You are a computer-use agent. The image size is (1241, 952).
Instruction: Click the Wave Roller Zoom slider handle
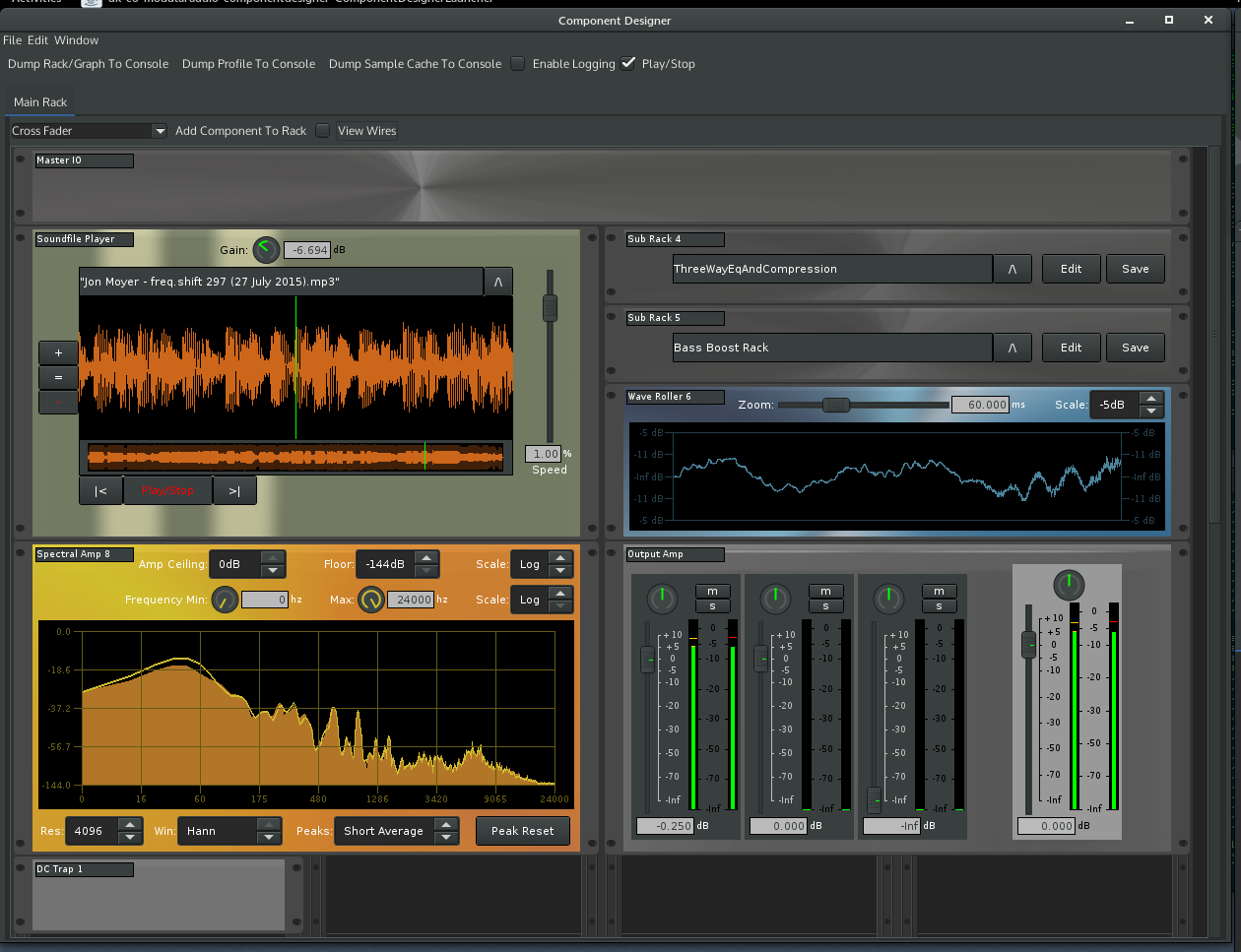[836, 405]
